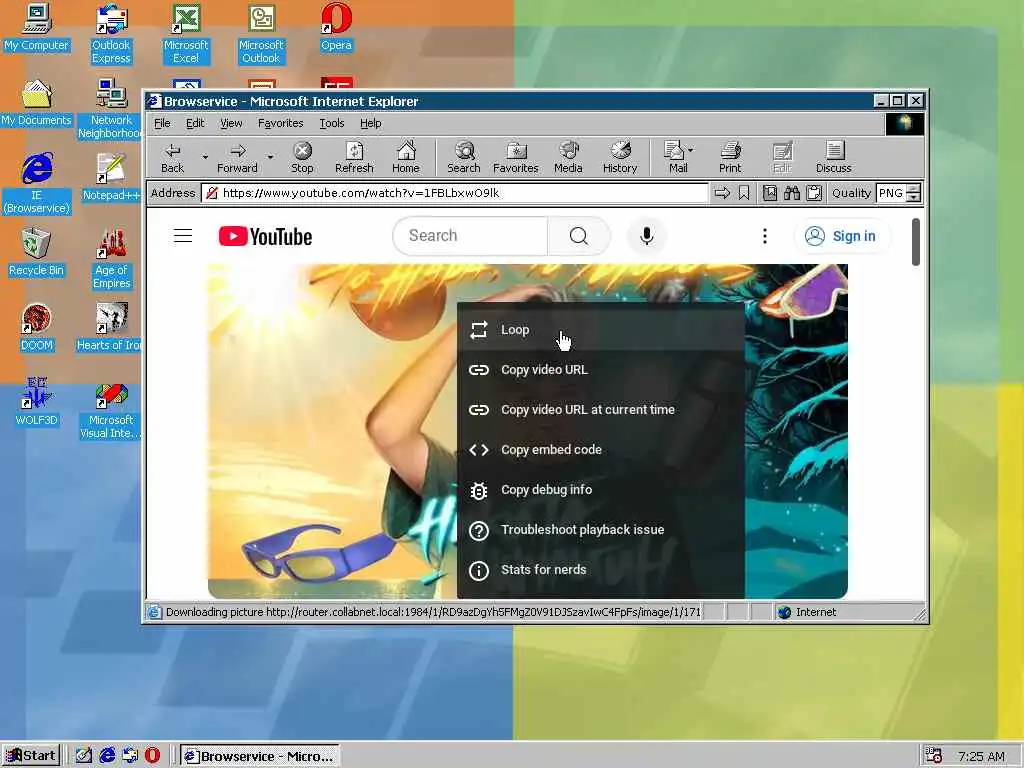Image resolution: width=1024 pixels, height=768 pixels.
Task: Select the Recycle Bin desktop icon
Action: (37, 253)
